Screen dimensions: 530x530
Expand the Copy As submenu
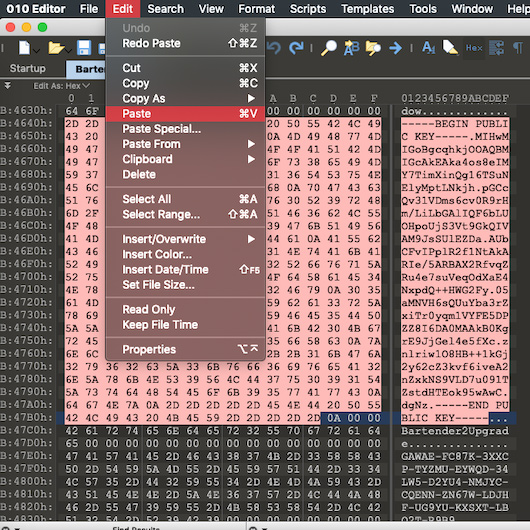tap(185, 98)
